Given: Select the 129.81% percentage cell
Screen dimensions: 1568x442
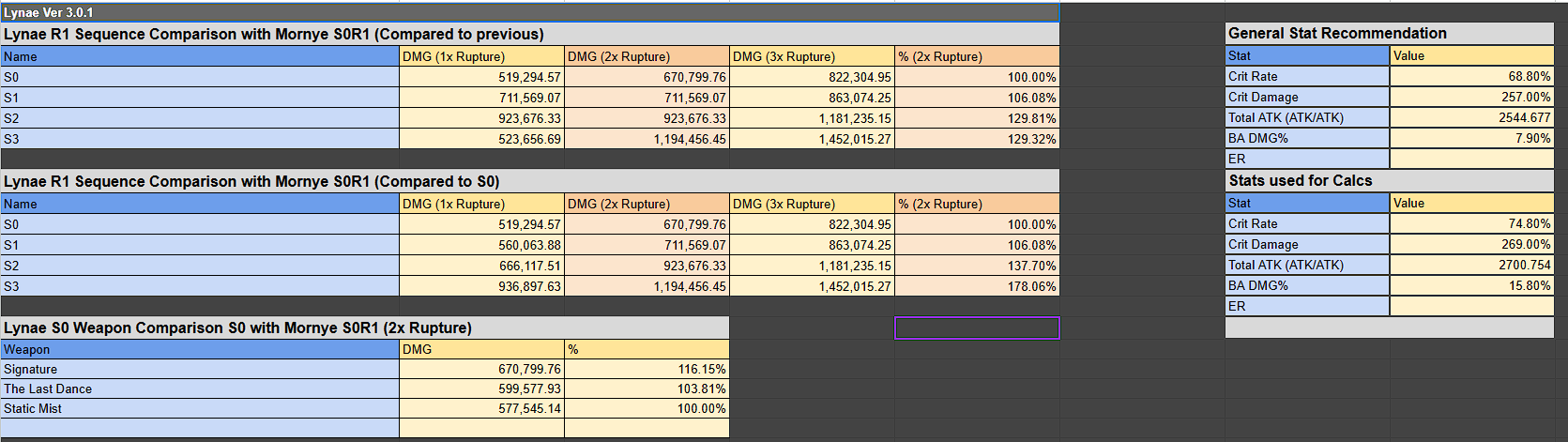Looking at the screenshot, I should [x=977, y=118].
